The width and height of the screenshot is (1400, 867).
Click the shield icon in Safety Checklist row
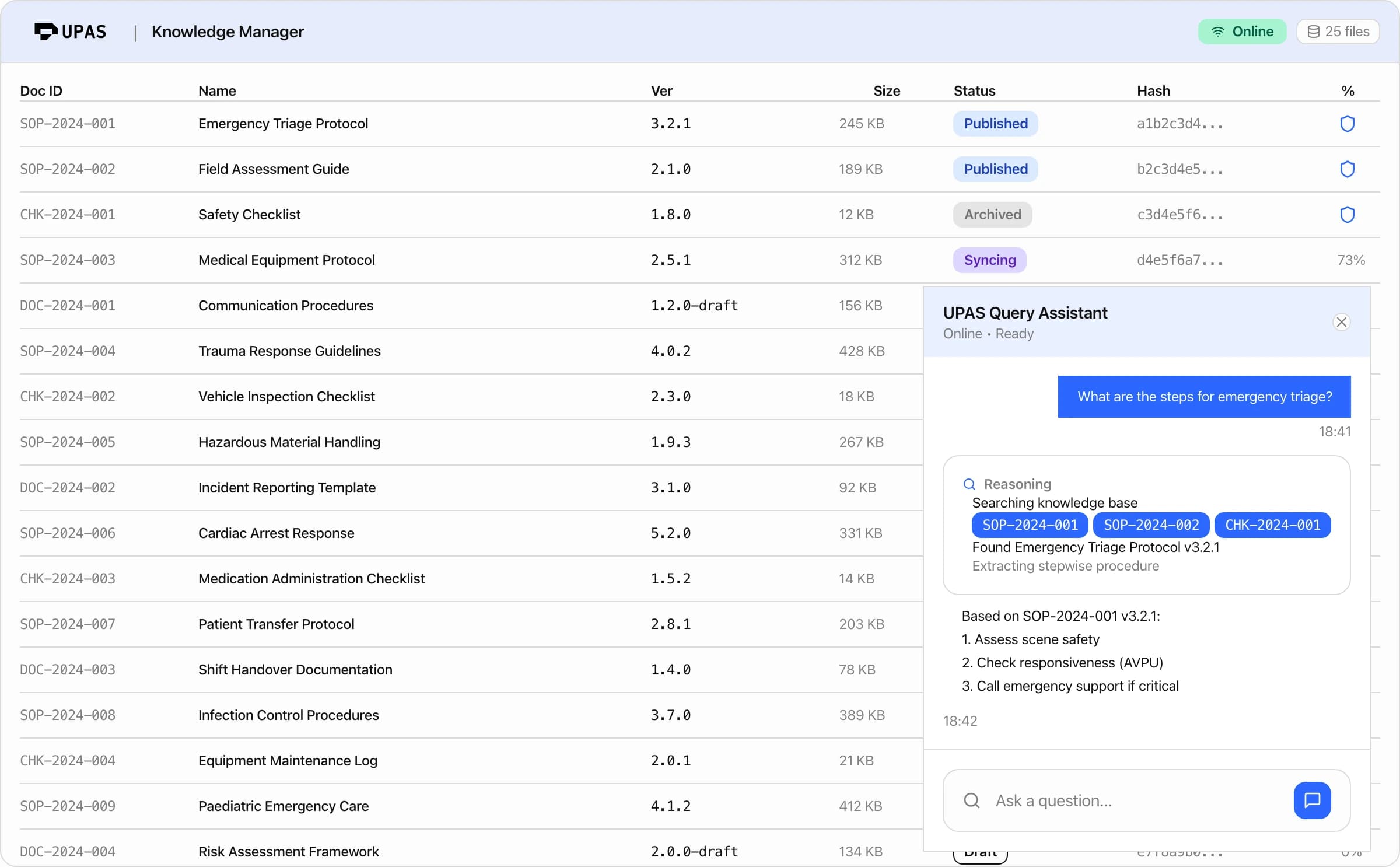[1347, 215]
